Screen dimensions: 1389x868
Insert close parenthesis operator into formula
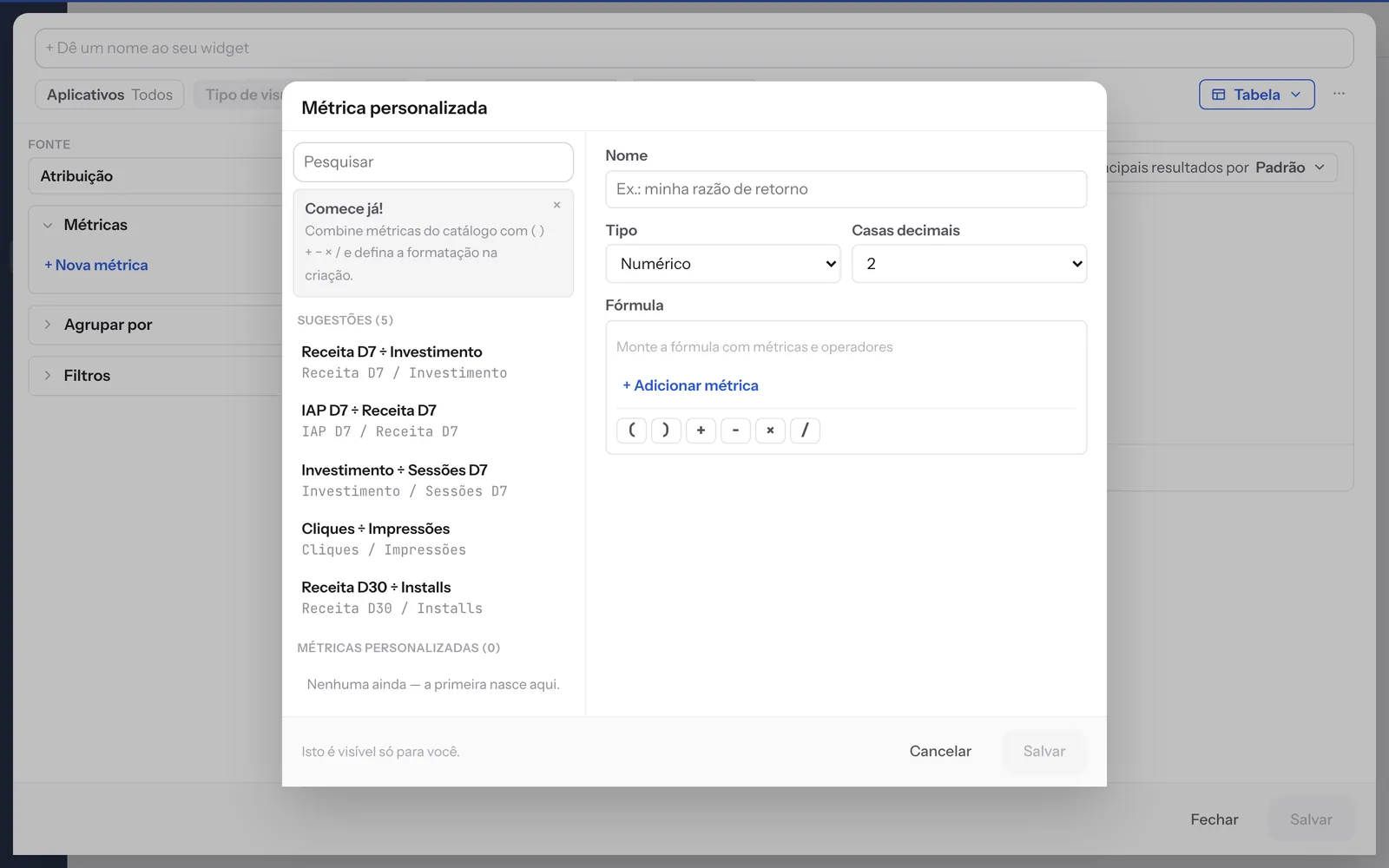click(x=666, y=430)
